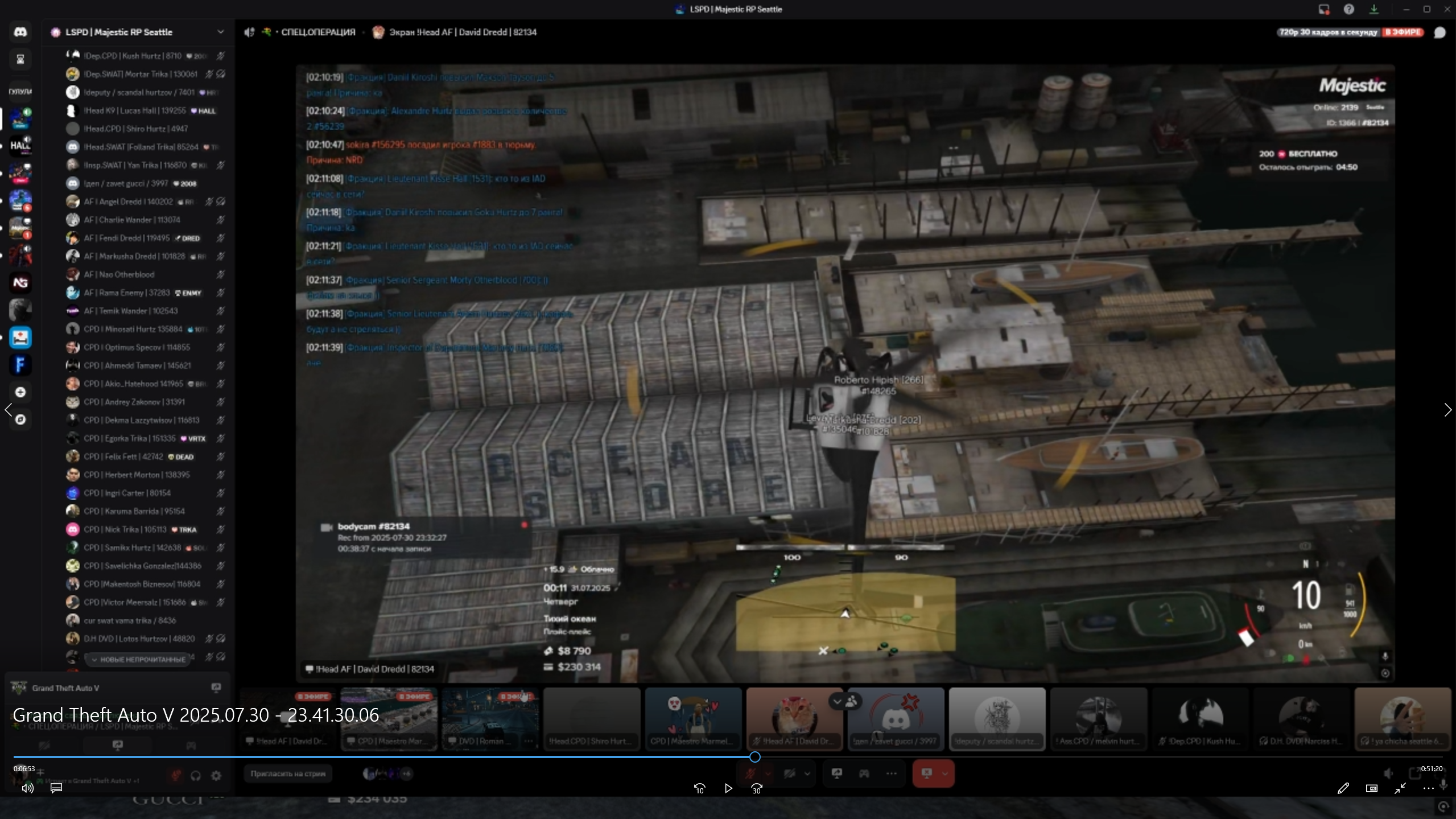Click member CPD | Felix Fett | 42742
This screenshot has width=1456, height=819.
pyautogui.click(x=146, y=456)
